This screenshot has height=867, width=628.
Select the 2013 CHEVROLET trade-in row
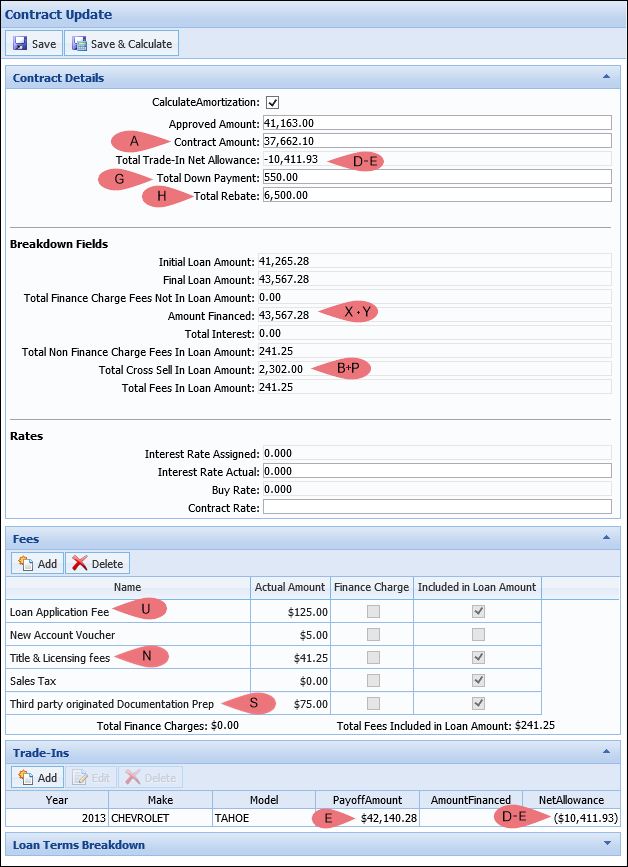pos(313,818)
